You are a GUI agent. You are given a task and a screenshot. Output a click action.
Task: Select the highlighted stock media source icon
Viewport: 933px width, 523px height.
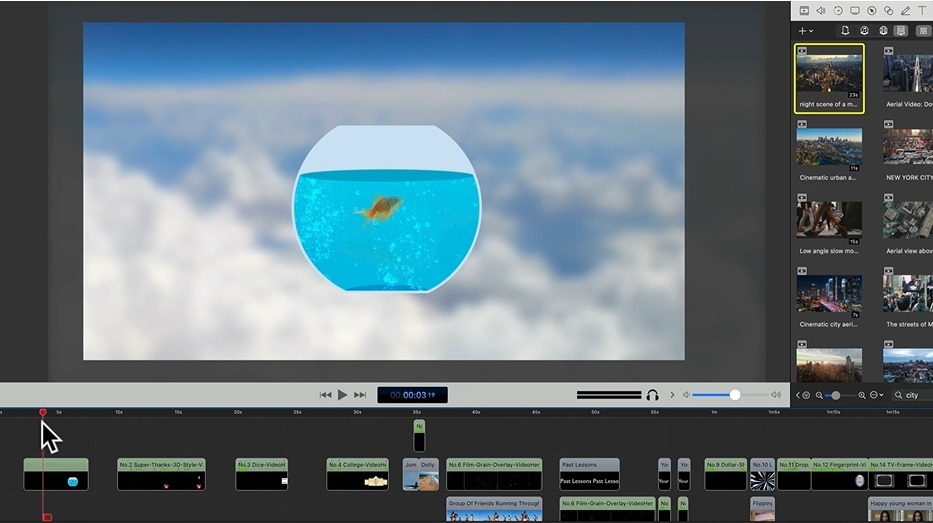[901, 31]
